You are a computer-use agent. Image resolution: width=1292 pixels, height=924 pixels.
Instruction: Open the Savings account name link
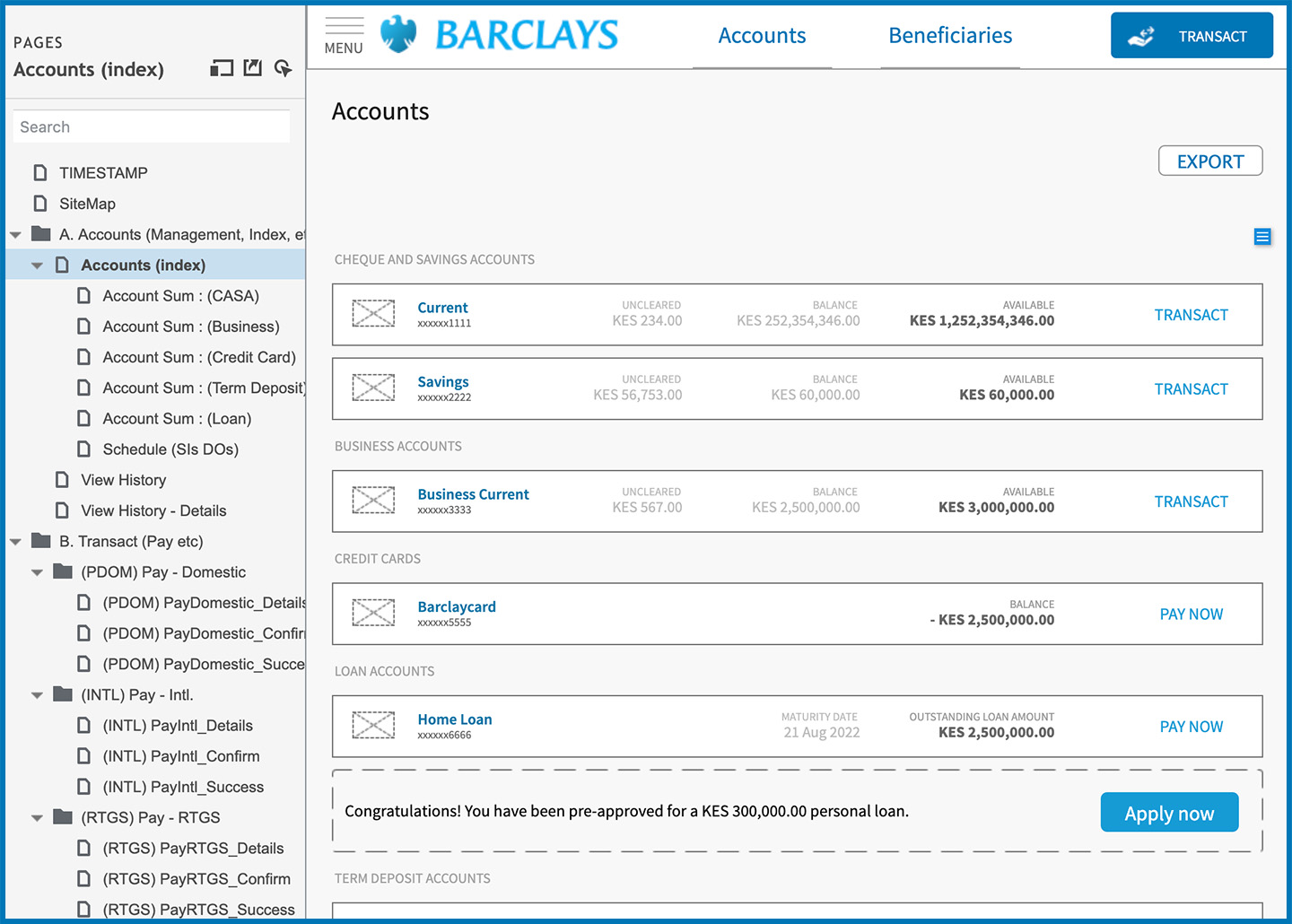443,382
